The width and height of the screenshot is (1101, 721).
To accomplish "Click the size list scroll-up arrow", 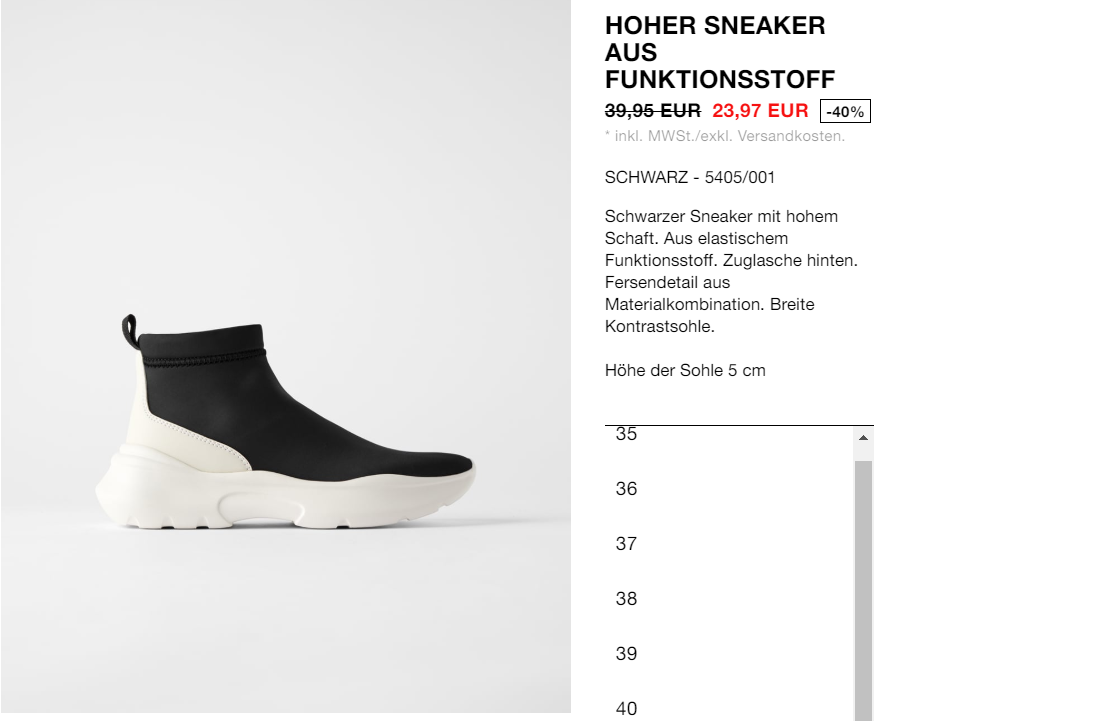I will point(863,438).
